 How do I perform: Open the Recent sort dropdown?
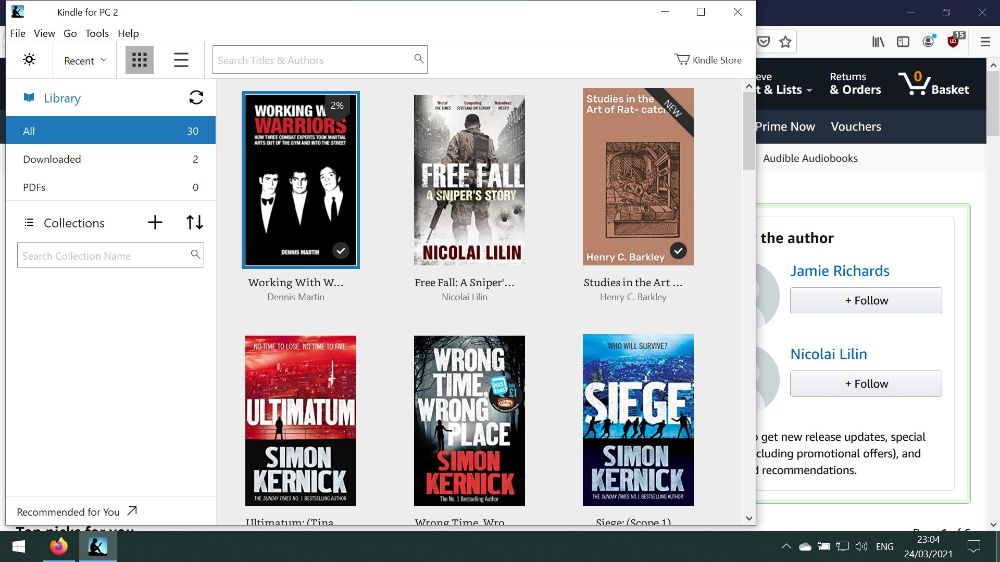85,61
